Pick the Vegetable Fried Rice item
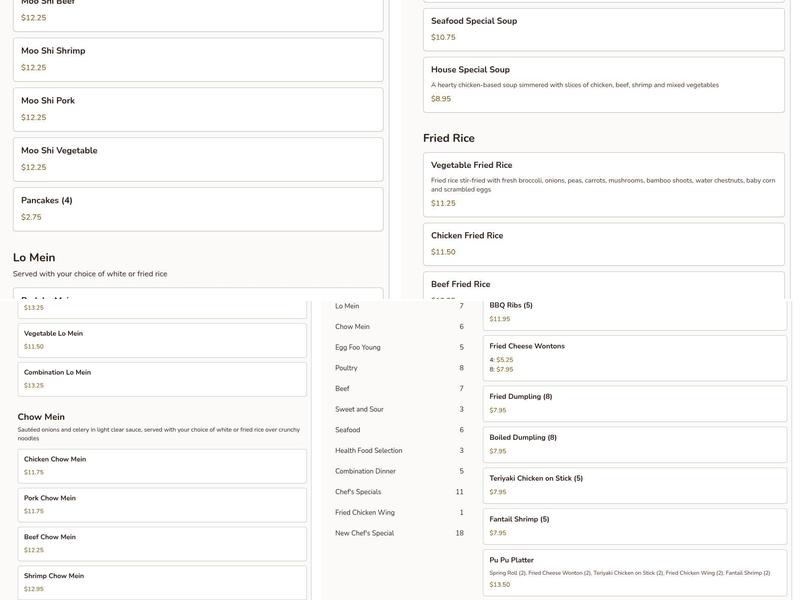 coord(603,184)
